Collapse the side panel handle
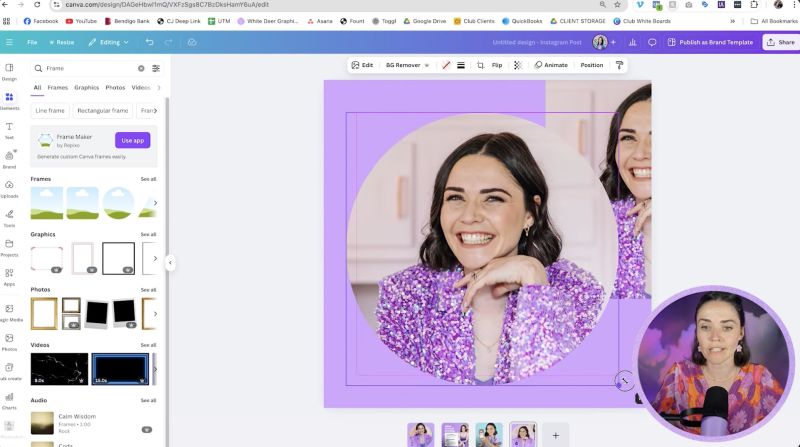The height and width of the screenshot is (447, 800). click(x=170, y=263)
